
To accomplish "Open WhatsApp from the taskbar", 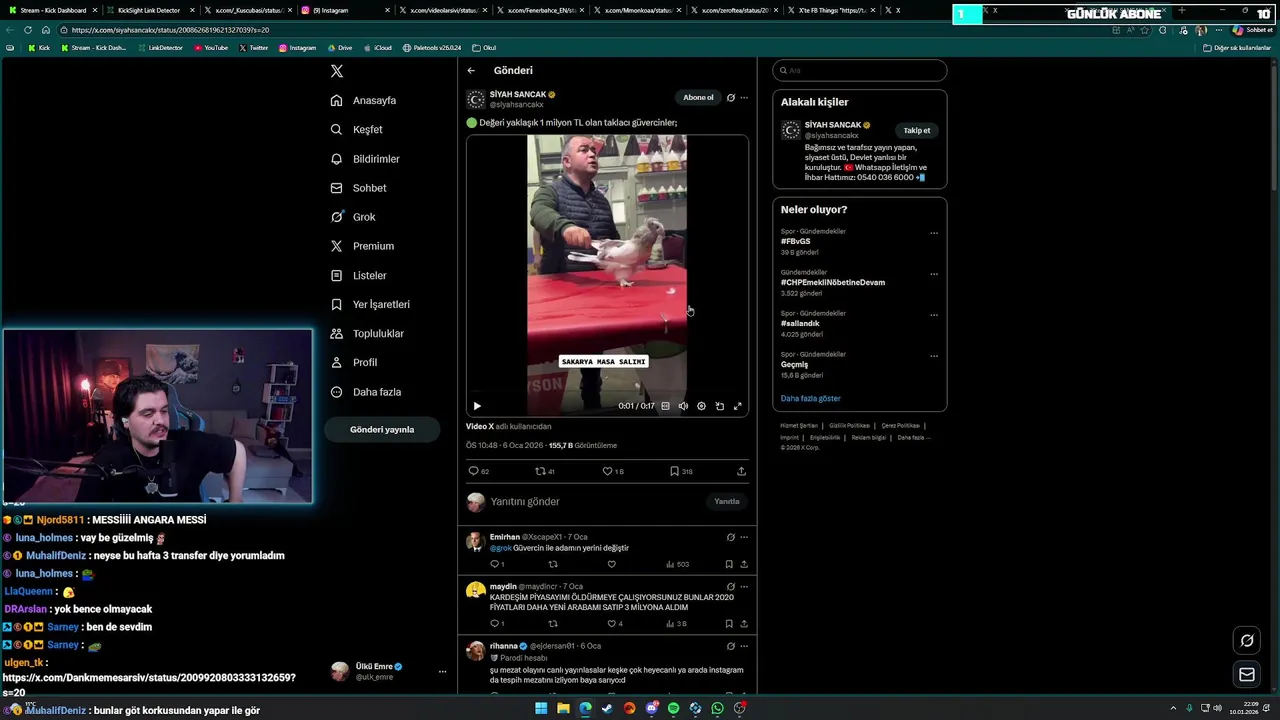I will pyautogui.click(x=717, y=708).
